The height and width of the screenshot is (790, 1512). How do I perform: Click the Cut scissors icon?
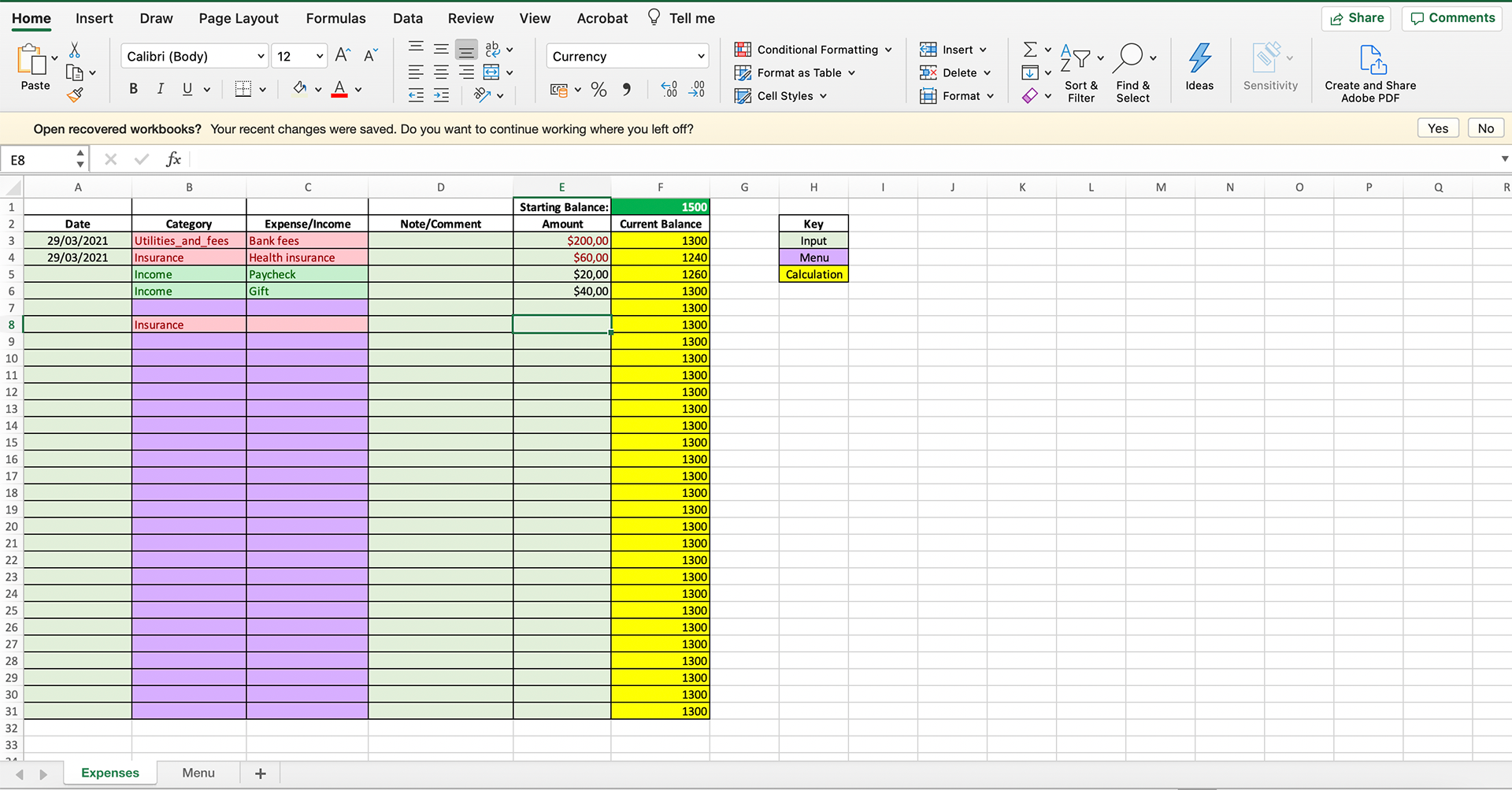pos(75,50)
